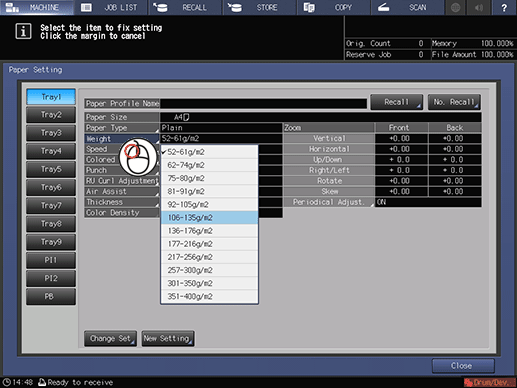This screenshot has width=517, height=388.
Task: Open the STORE tab
Action: pyautogui.click(x=260, y=7)
